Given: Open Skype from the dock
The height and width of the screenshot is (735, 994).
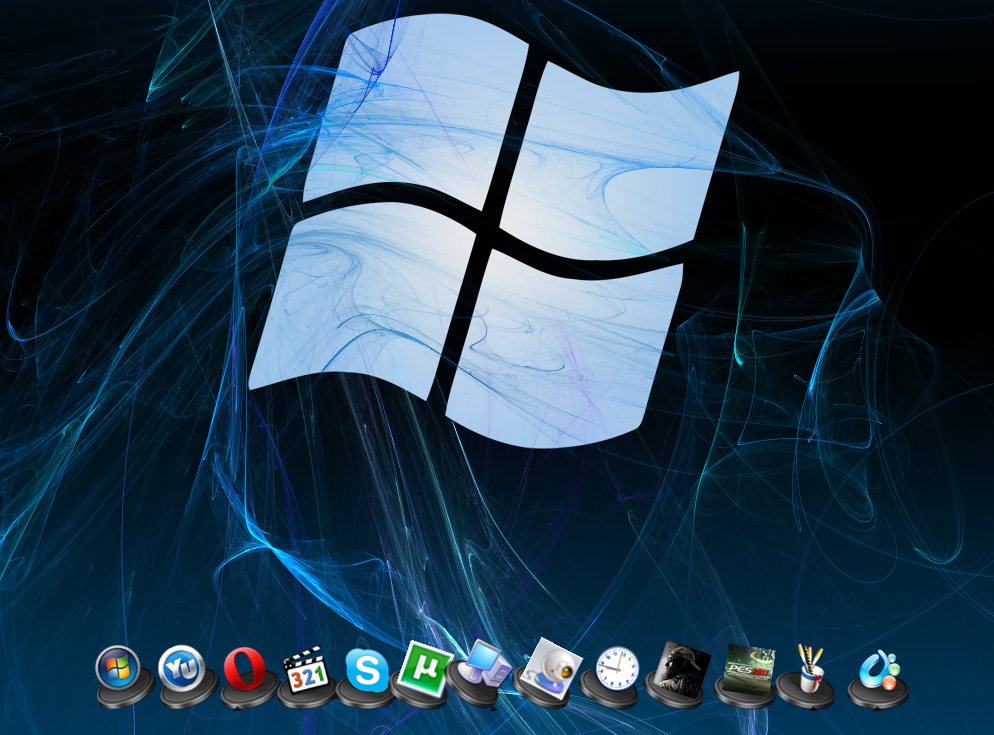Looking at the screenshot, I should 367,670.
